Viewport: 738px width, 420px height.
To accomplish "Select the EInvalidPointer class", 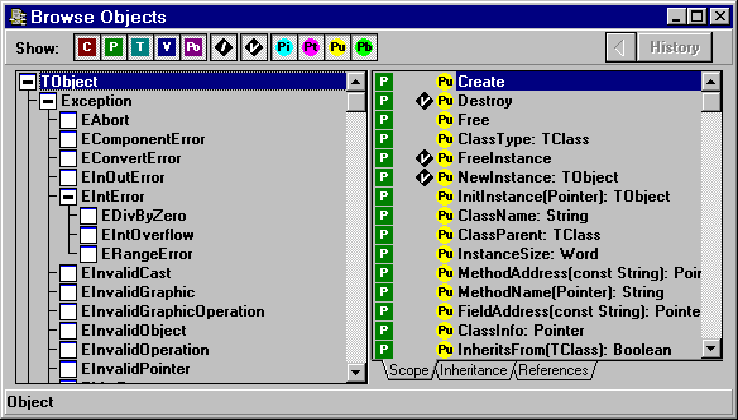I will point(136,369).
